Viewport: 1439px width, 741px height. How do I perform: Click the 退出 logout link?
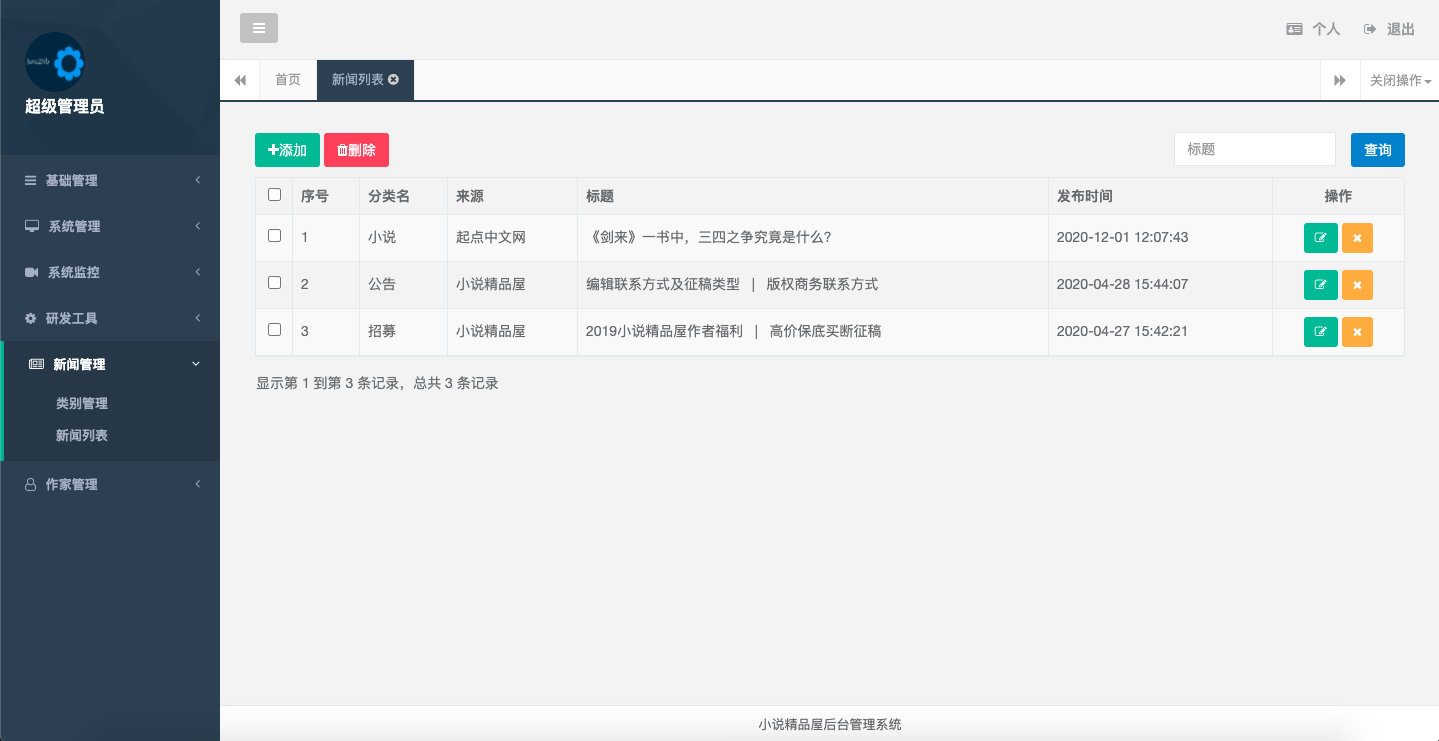point(1389,29)
